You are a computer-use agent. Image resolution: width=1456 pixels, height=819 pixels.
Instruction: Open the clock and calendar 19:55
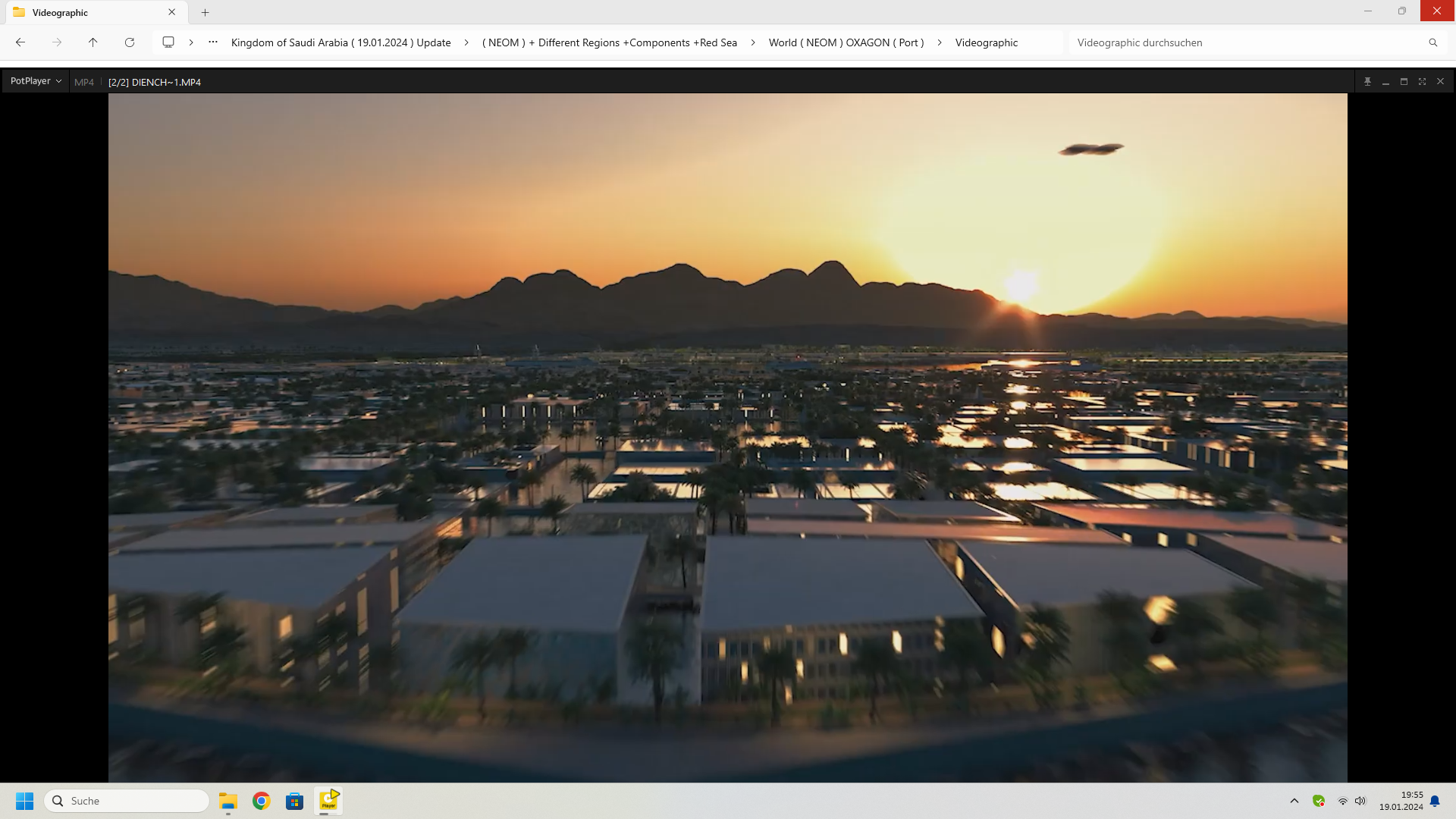tap(1401, 801)
